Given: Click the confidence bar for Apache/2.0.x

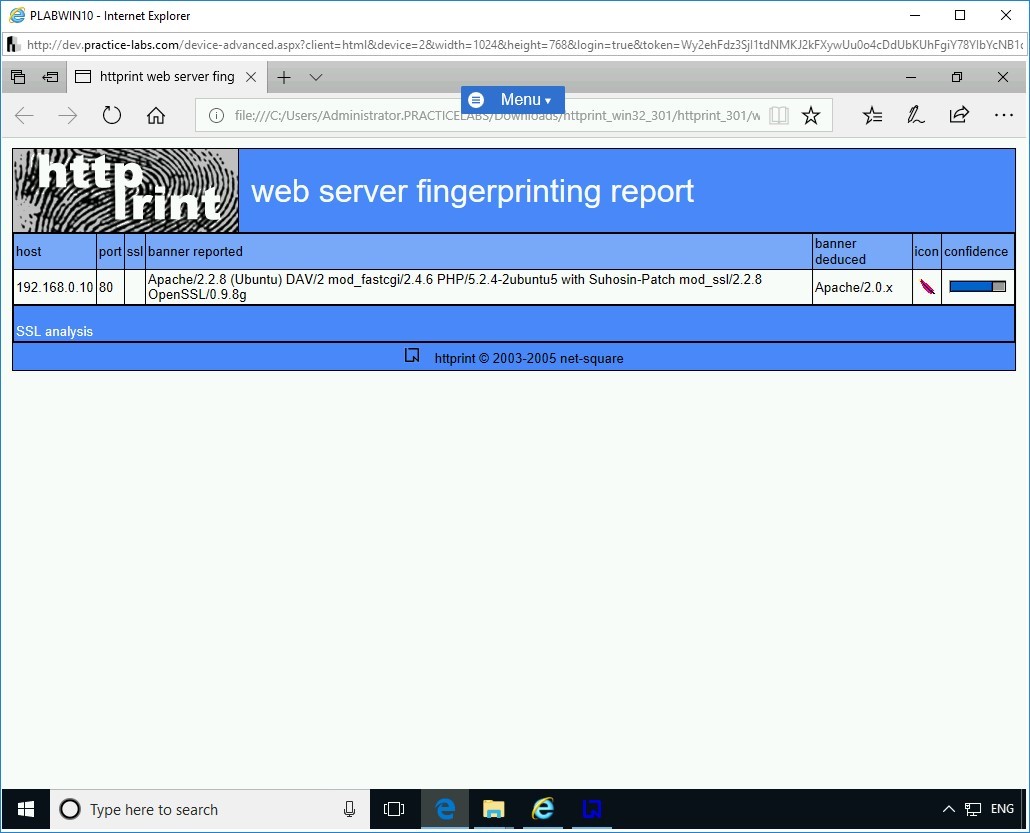Looking at the screenshot, I should [978, 285].
